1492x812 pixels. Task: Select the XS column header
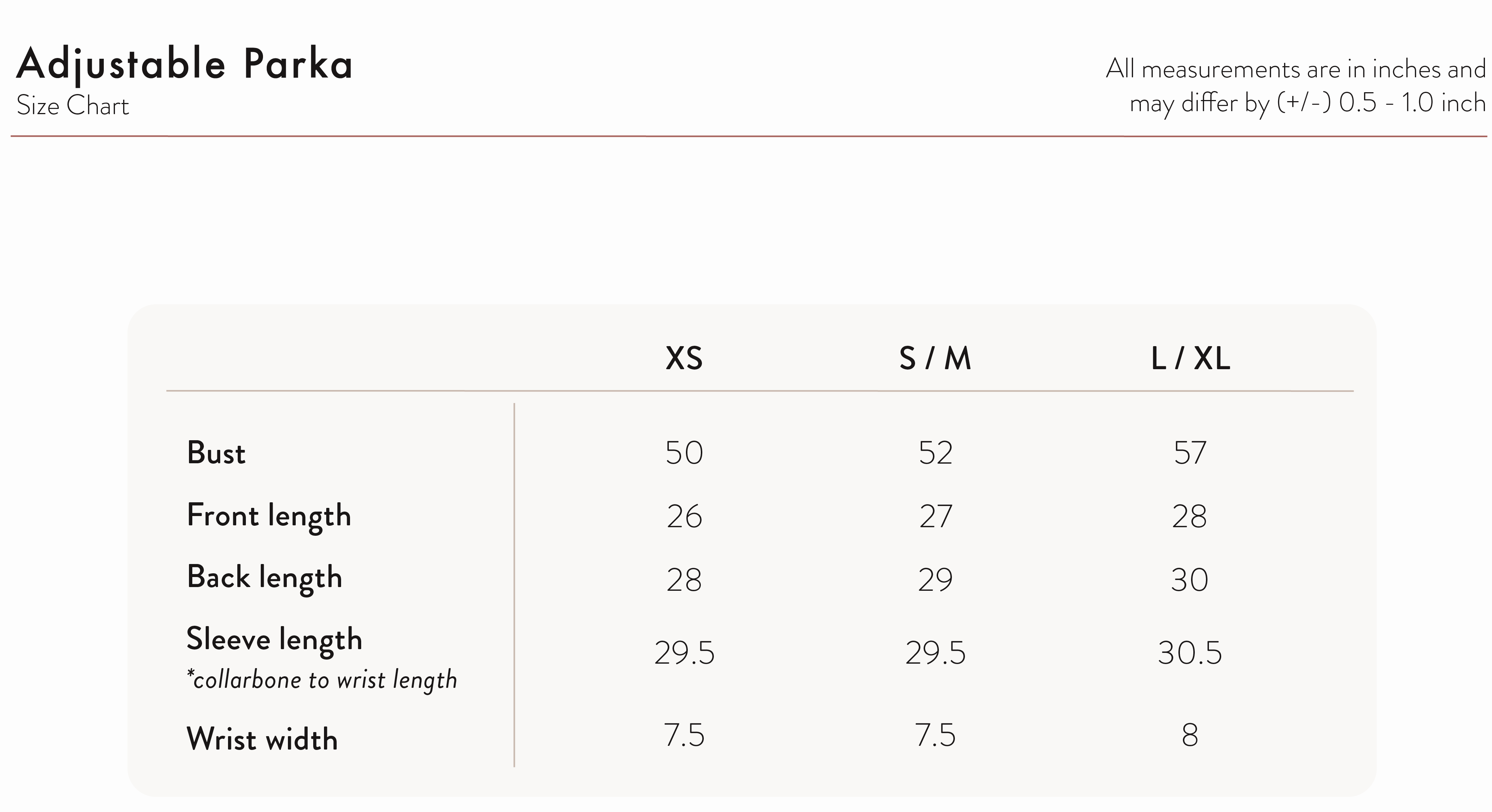(684, 358)
